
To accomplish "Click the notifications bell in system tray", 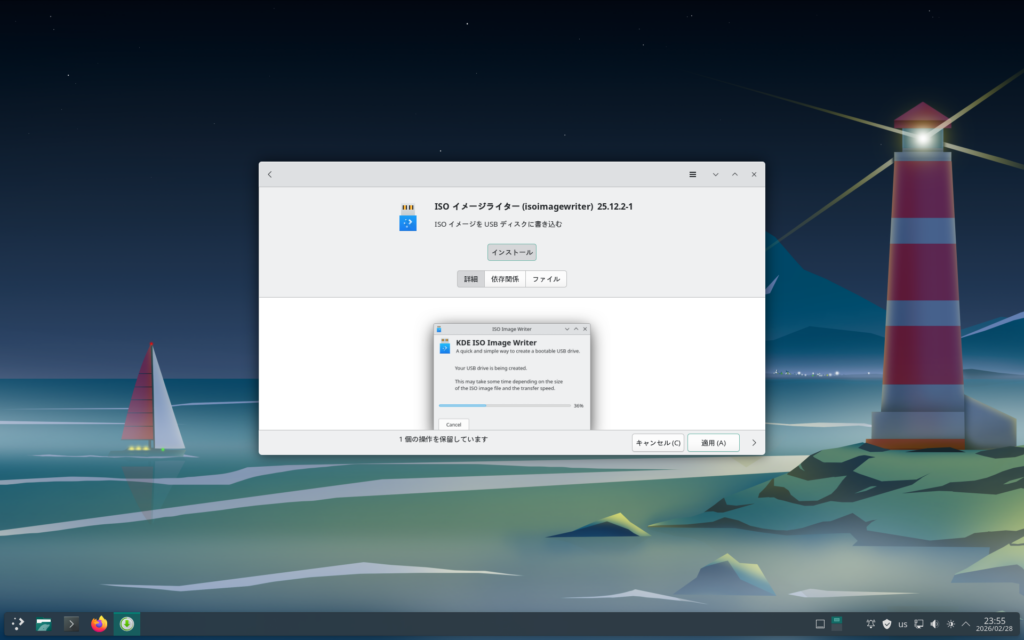I will click(870, 624).
